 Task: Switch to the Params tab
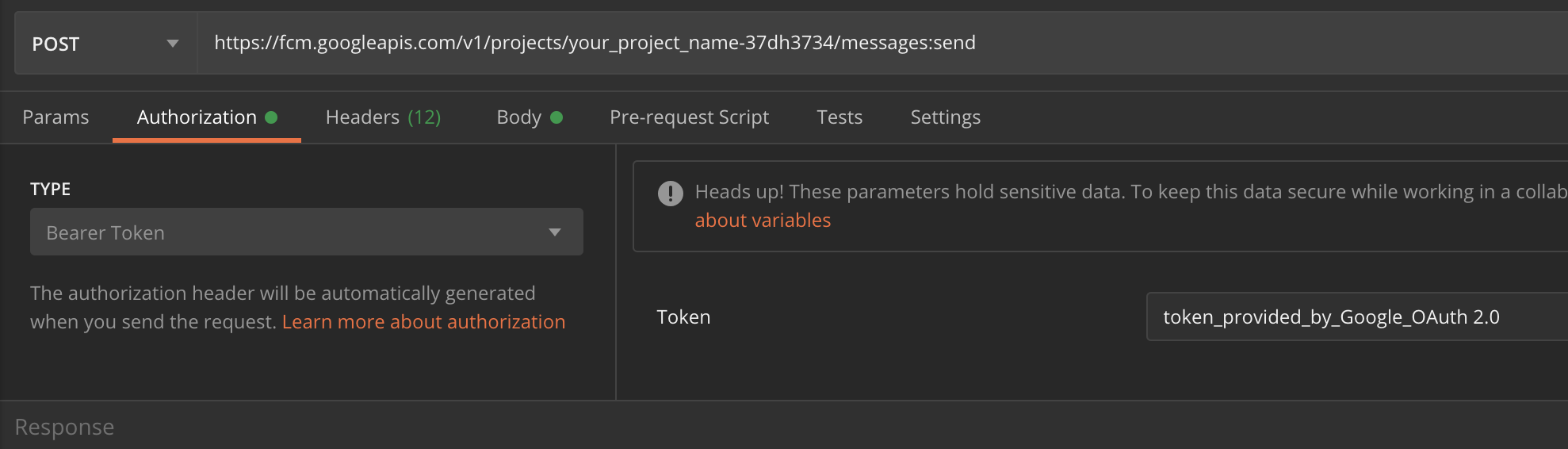click(x=55, y=117)
